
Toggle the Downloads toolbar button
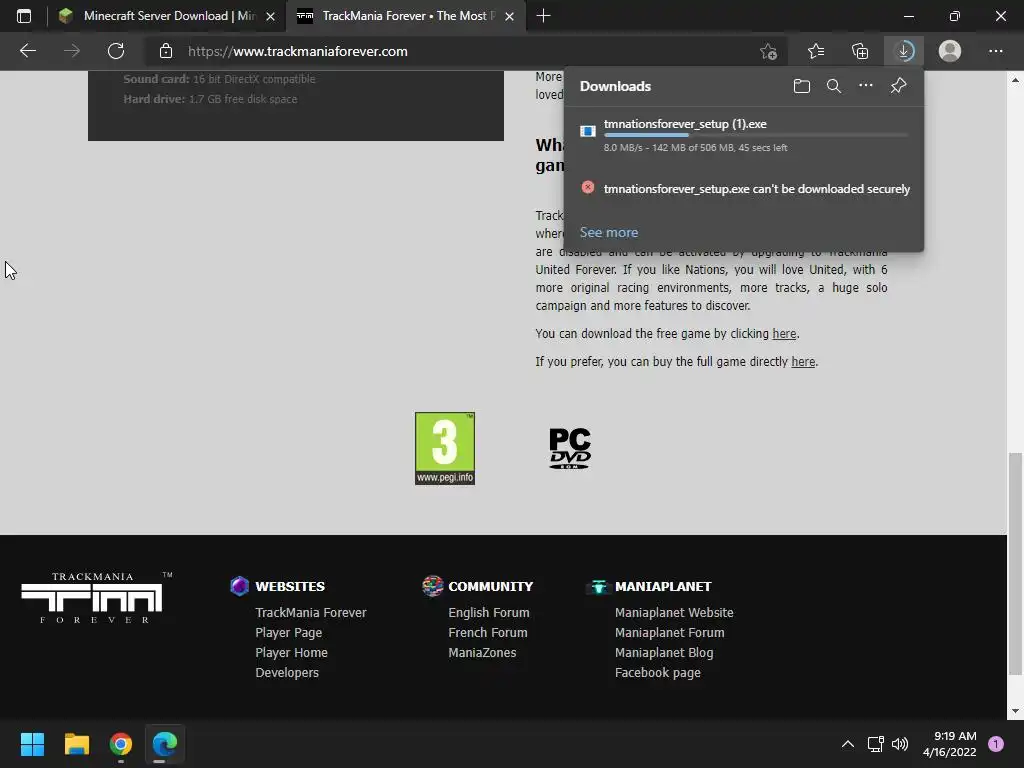point(904,51)
